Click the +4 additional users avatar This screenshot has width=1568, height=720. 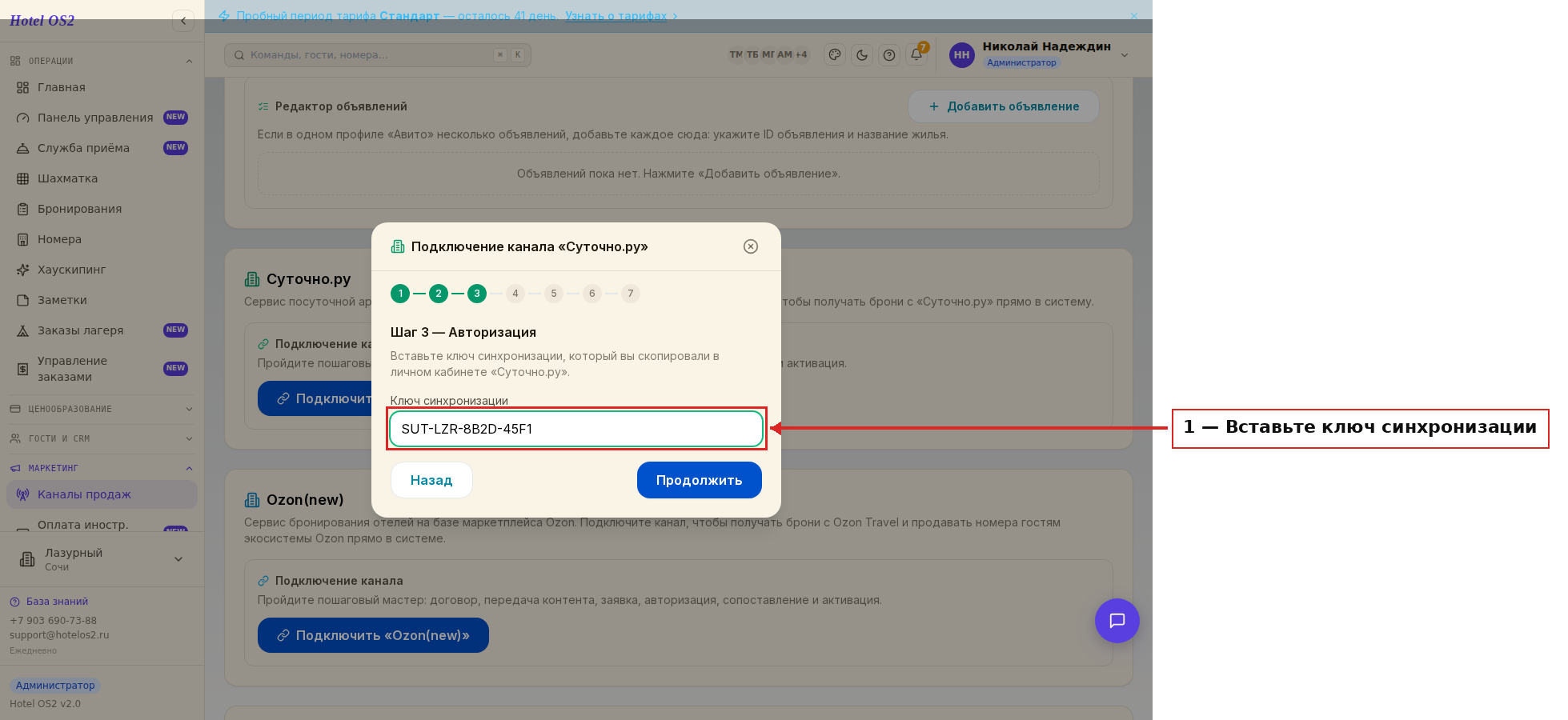(801, 54)
